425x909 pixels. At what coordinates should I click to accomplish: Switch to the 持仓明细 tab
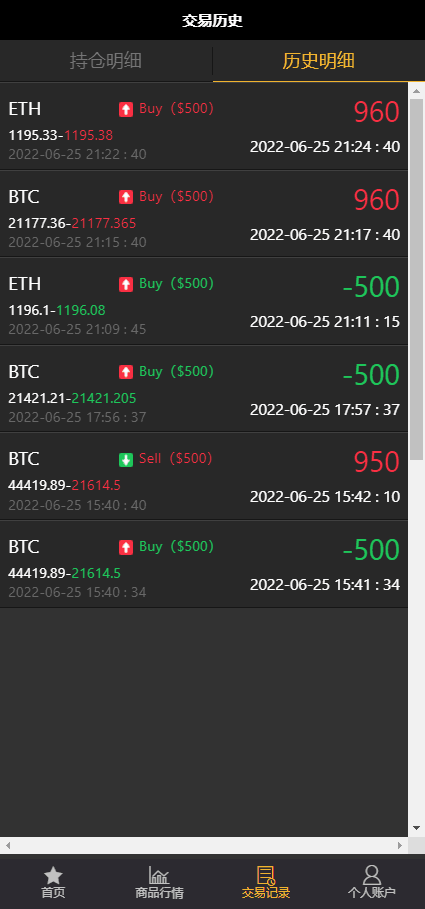(106, 61)
